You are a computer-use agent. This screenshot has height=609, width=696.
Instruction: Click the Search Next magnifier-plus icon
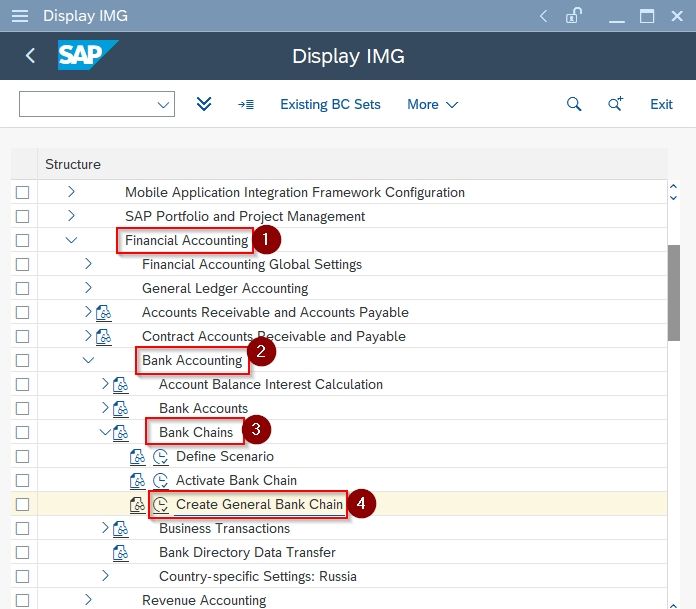coord(615,104)
